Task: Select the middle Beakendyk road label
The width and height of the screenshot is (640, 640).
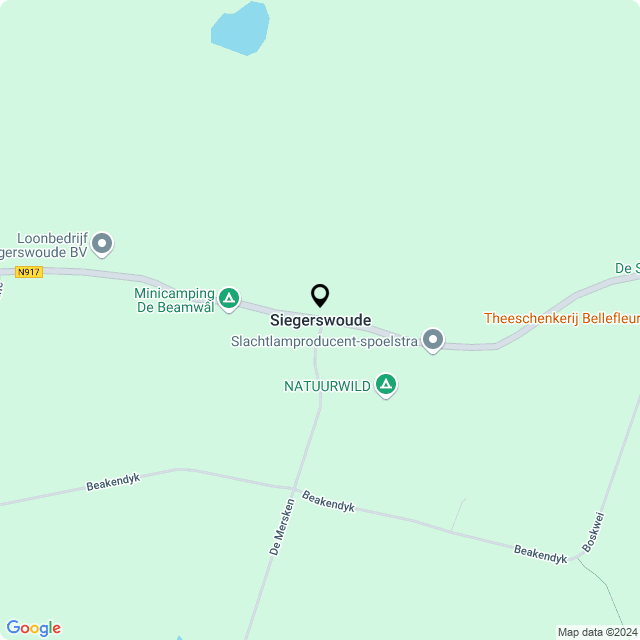Action: [x=328, y=501]
